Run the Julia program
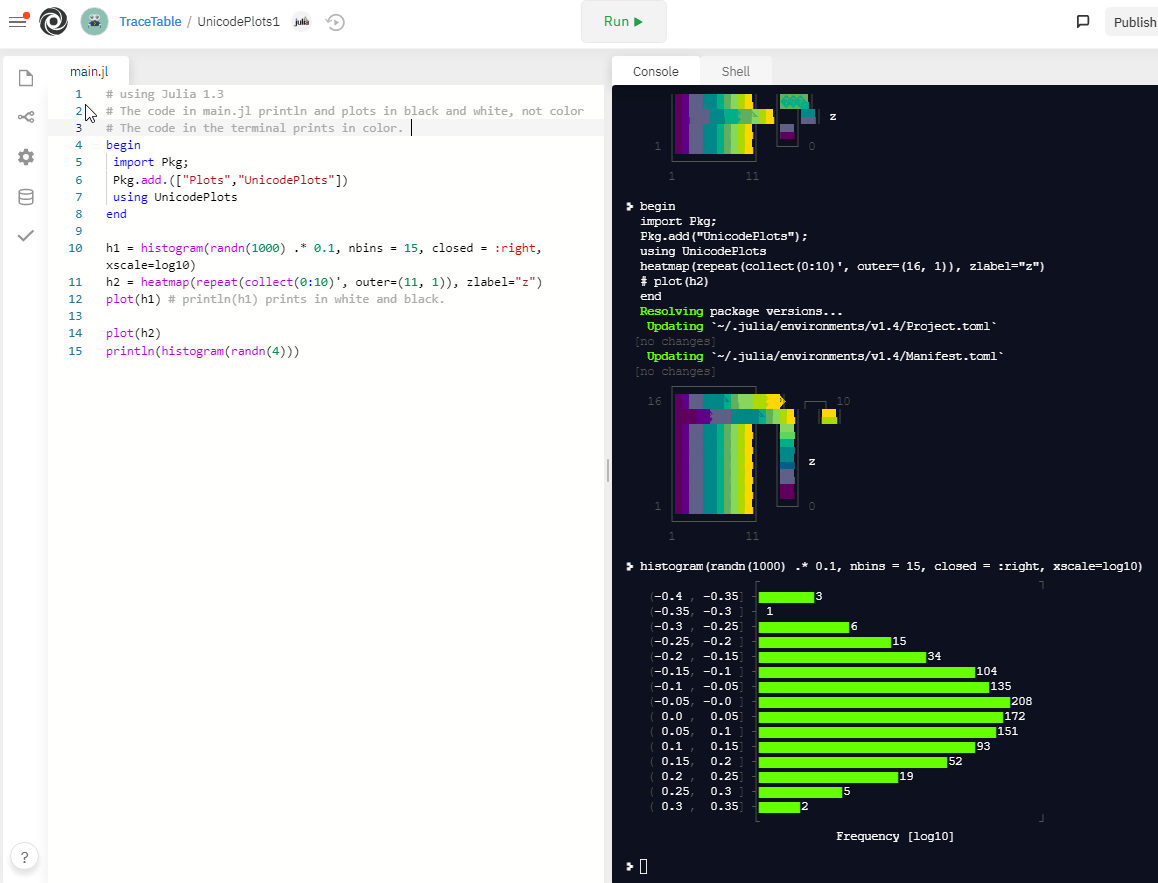Viewport: 1158px width, 883px height. [x=623, y=22]
